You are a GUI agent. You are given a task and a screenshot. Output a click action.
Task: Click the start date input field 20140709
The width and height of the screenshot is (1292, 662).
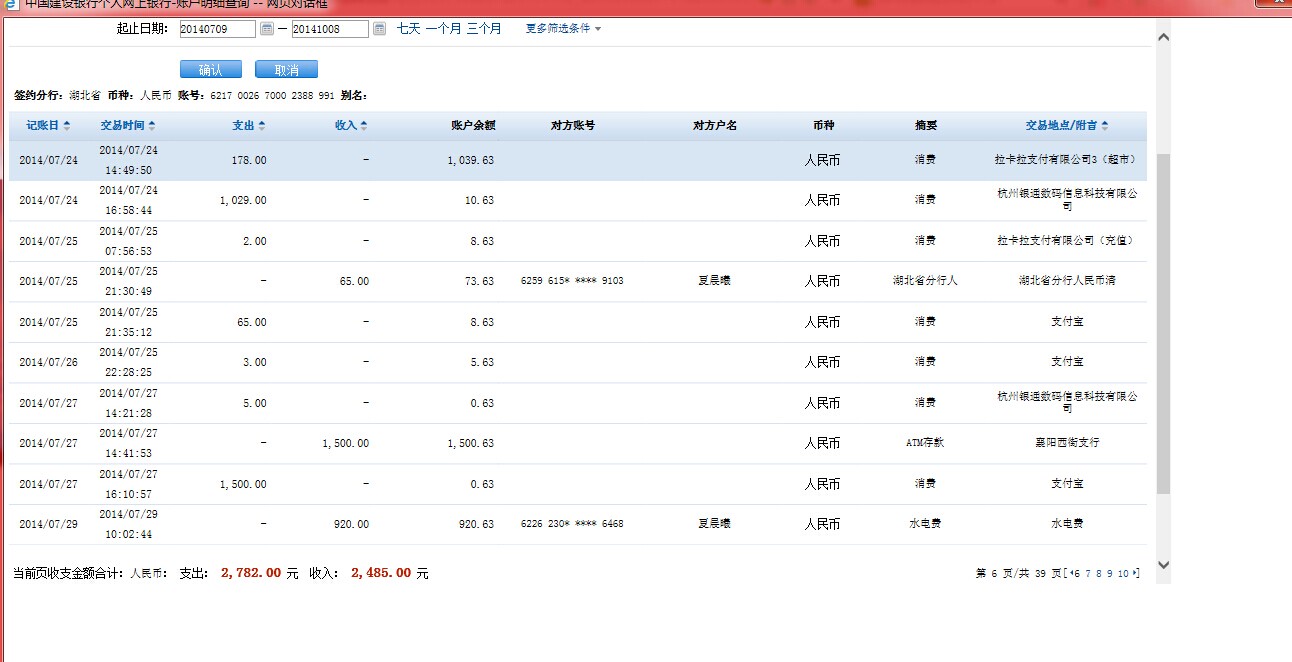217,29
